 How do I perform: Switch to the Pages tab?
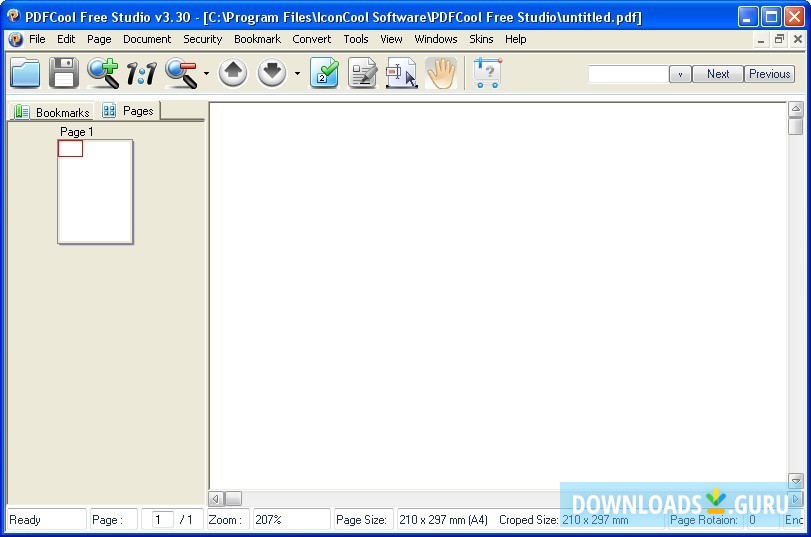click(x=128, y=111)
